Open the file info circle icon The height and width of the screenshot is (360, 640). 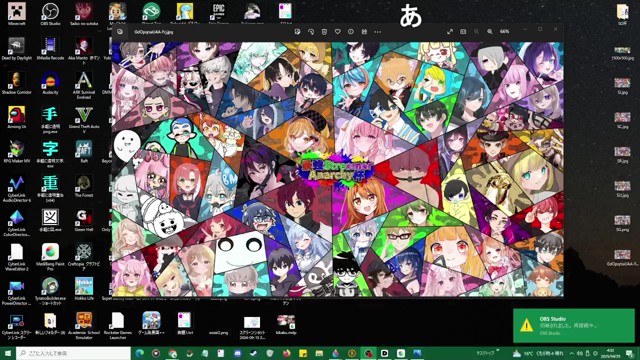pyautogui.click(x=351, y=31)
